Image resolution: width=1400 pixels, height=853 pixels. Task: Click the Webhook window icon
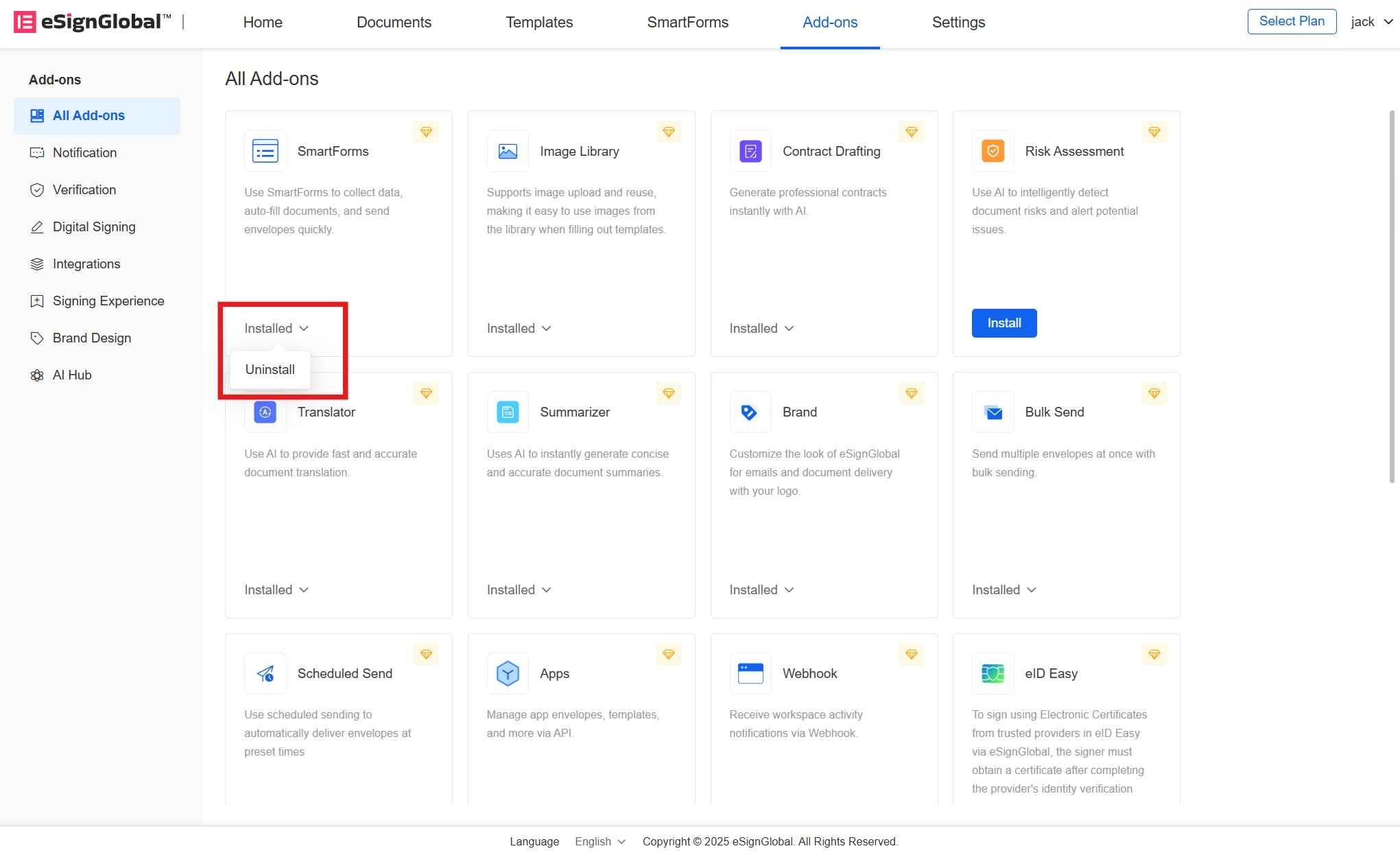(750, 673)
